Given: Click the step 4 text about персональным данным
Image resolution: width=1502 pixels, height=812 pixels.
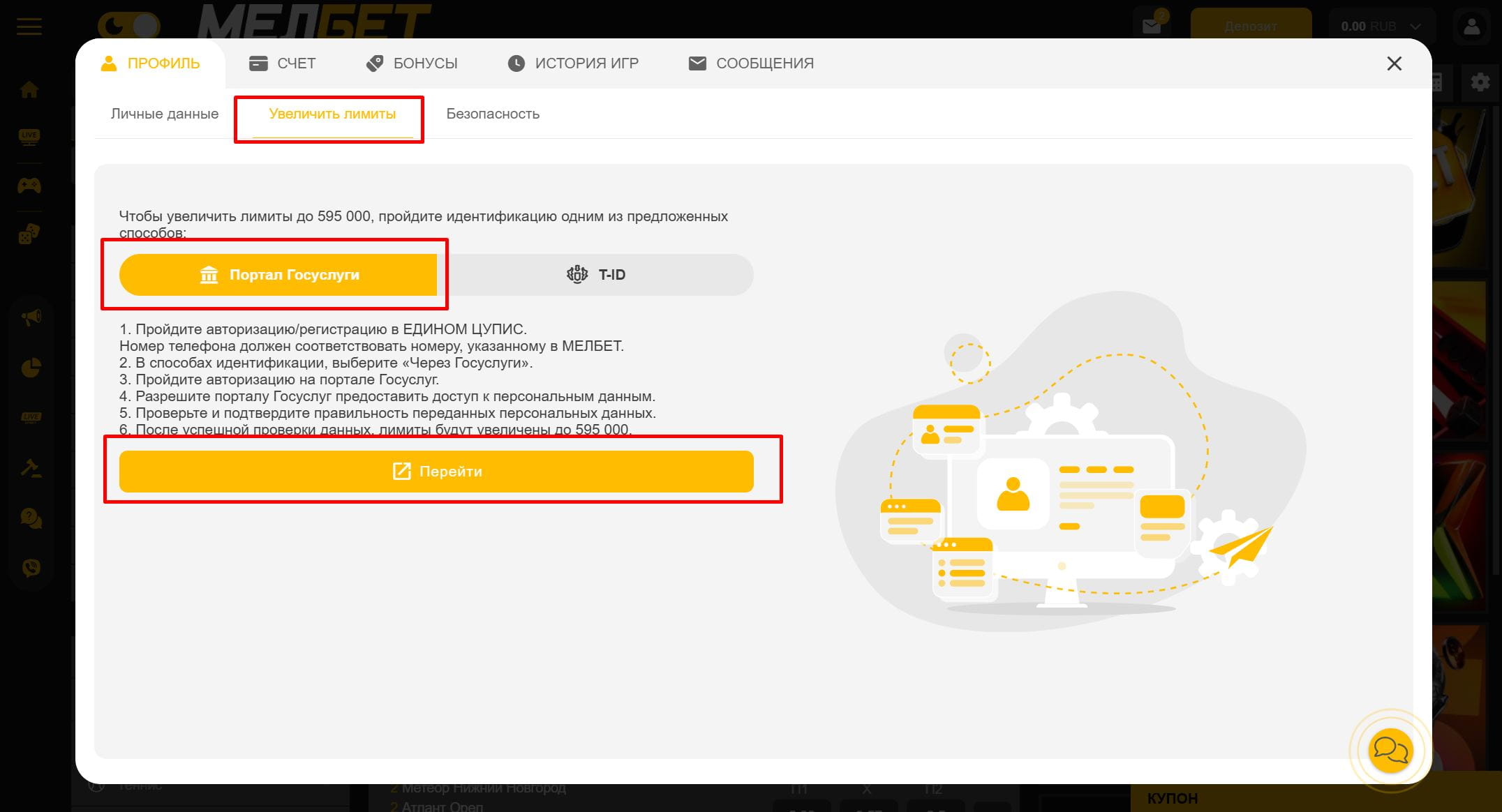Looking at the screenshot, I should [x=387, y=396].
